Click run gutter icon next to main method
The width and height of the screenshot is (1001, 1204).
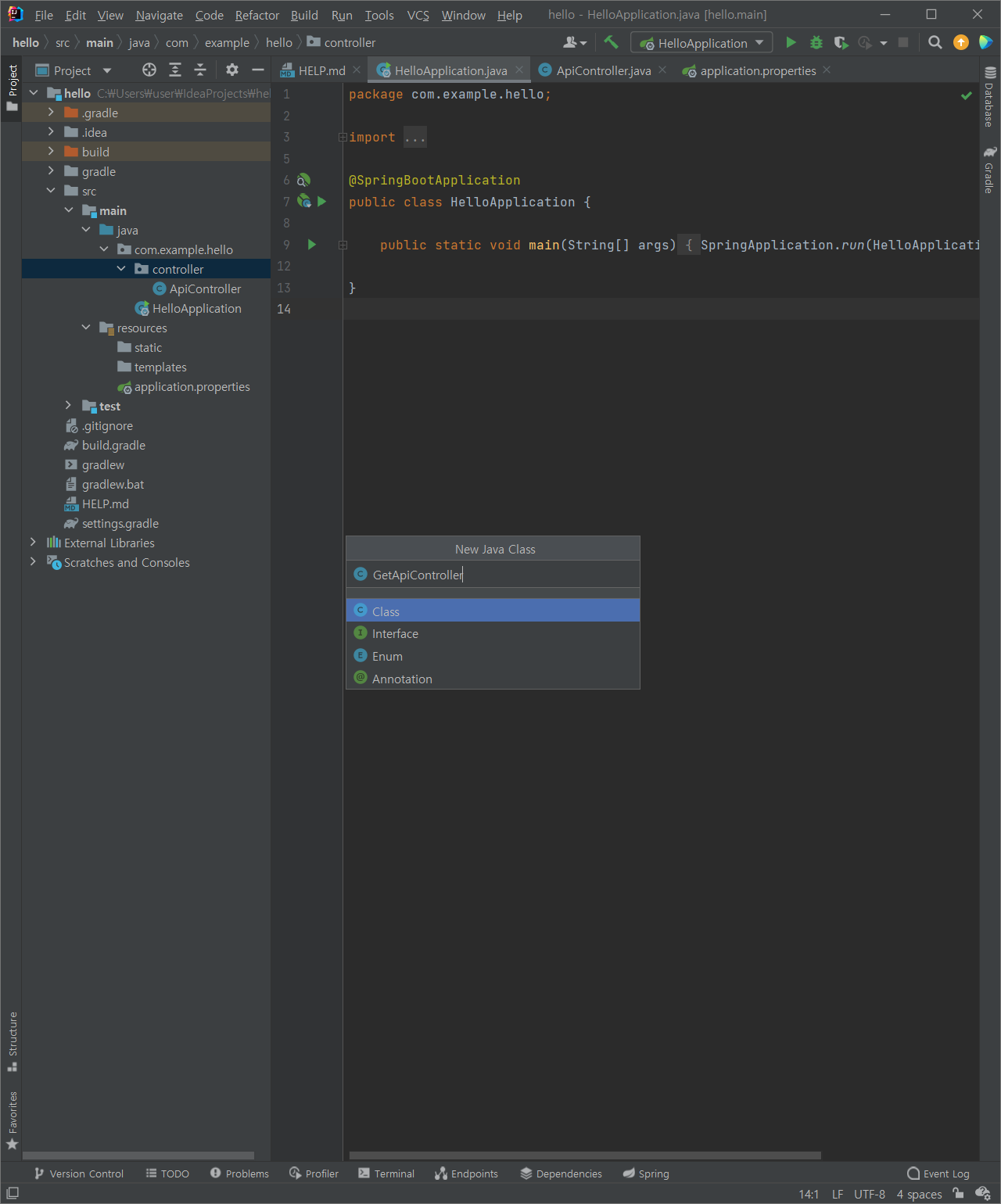tap(312, 245)
